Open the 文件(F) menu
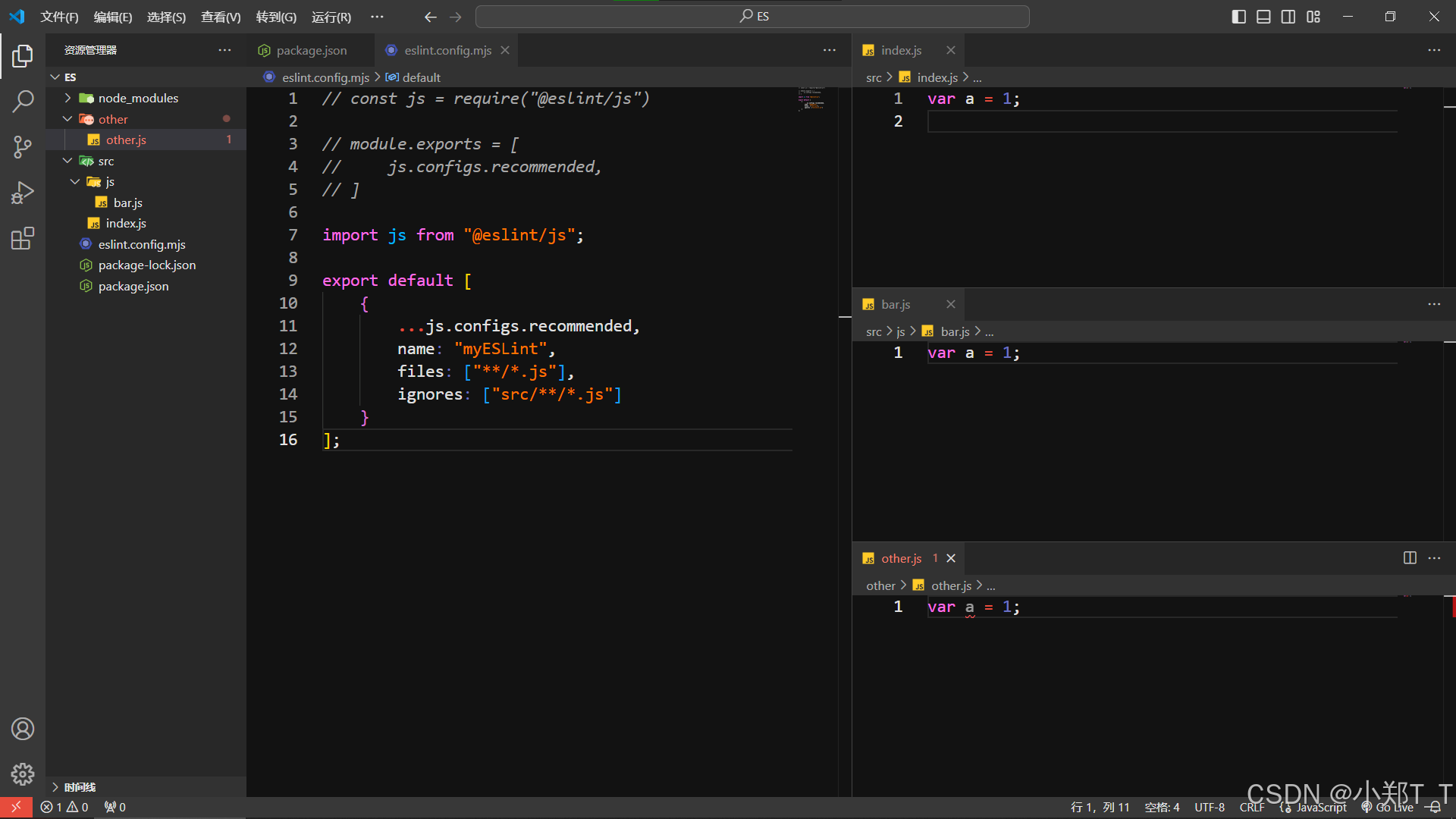1456x819 pixels. [x=59, y=17]
